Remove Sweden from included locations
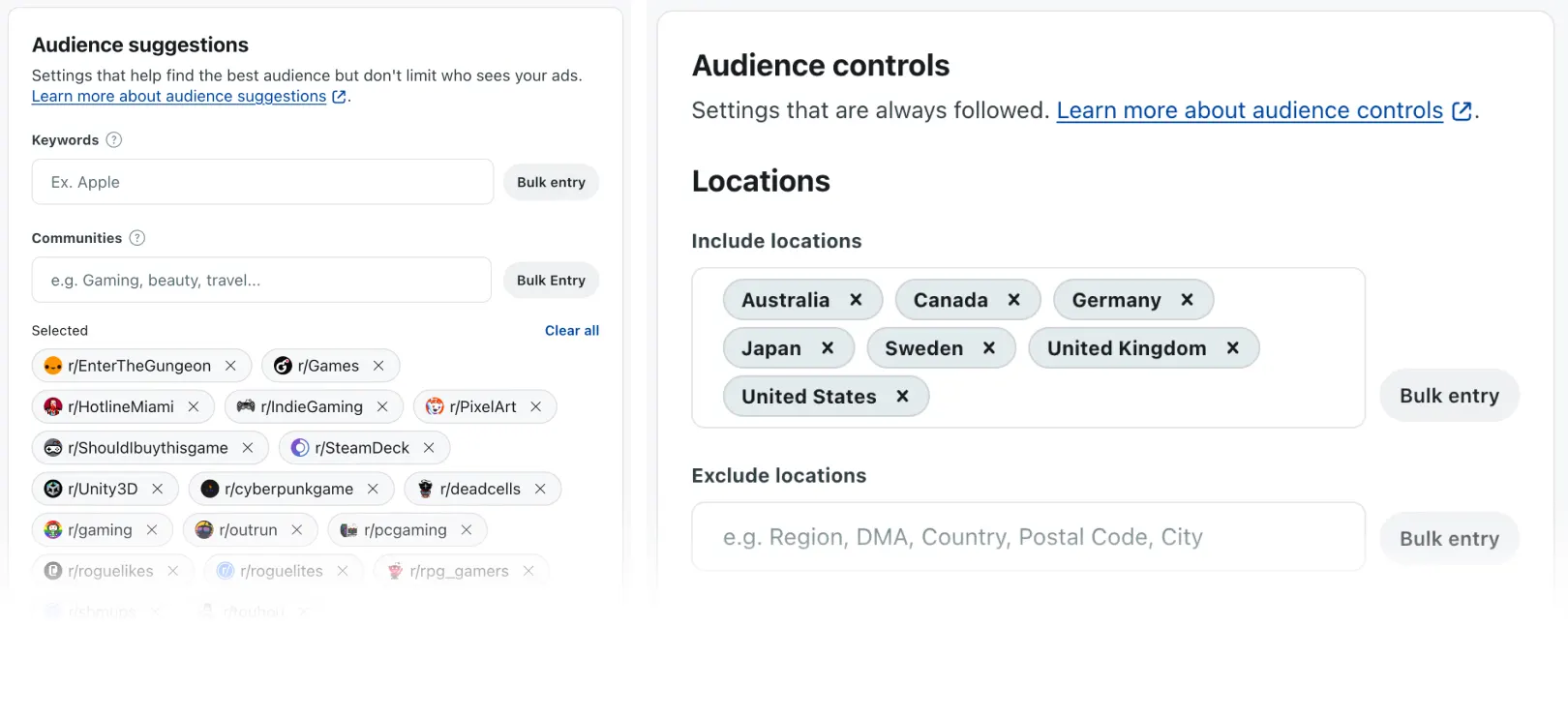The image size is (1568, 716). [989, 348]
